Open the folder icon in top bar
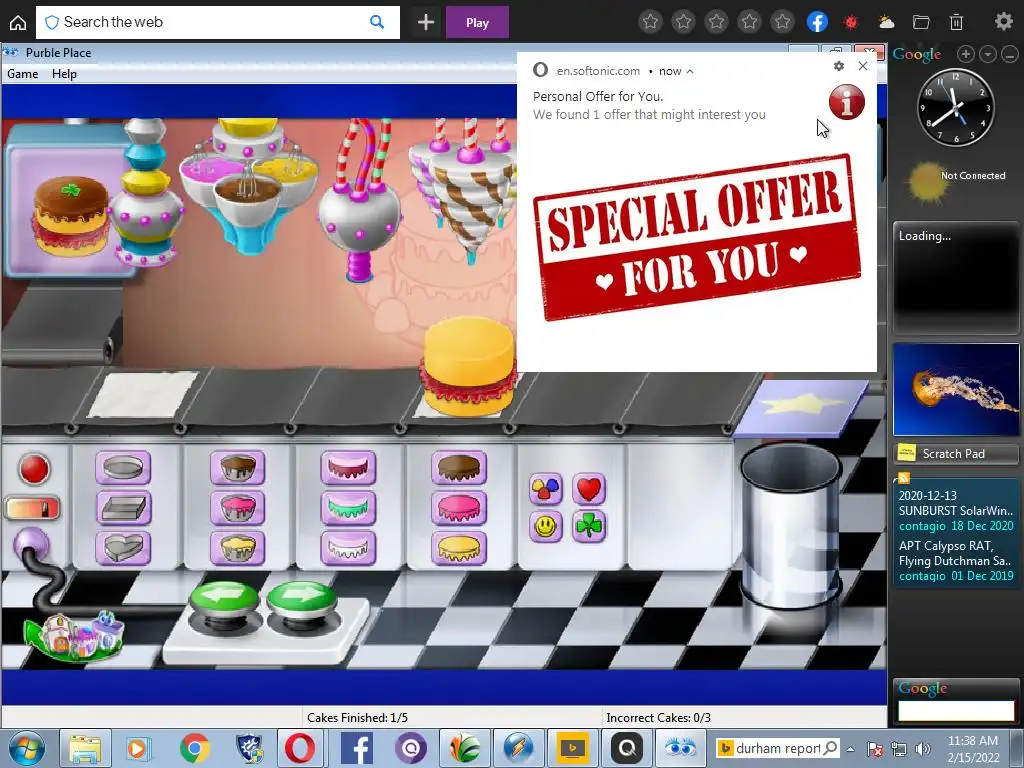This screenshot has width=1024, height=768. pyautogui.click(x=921, y=22)
